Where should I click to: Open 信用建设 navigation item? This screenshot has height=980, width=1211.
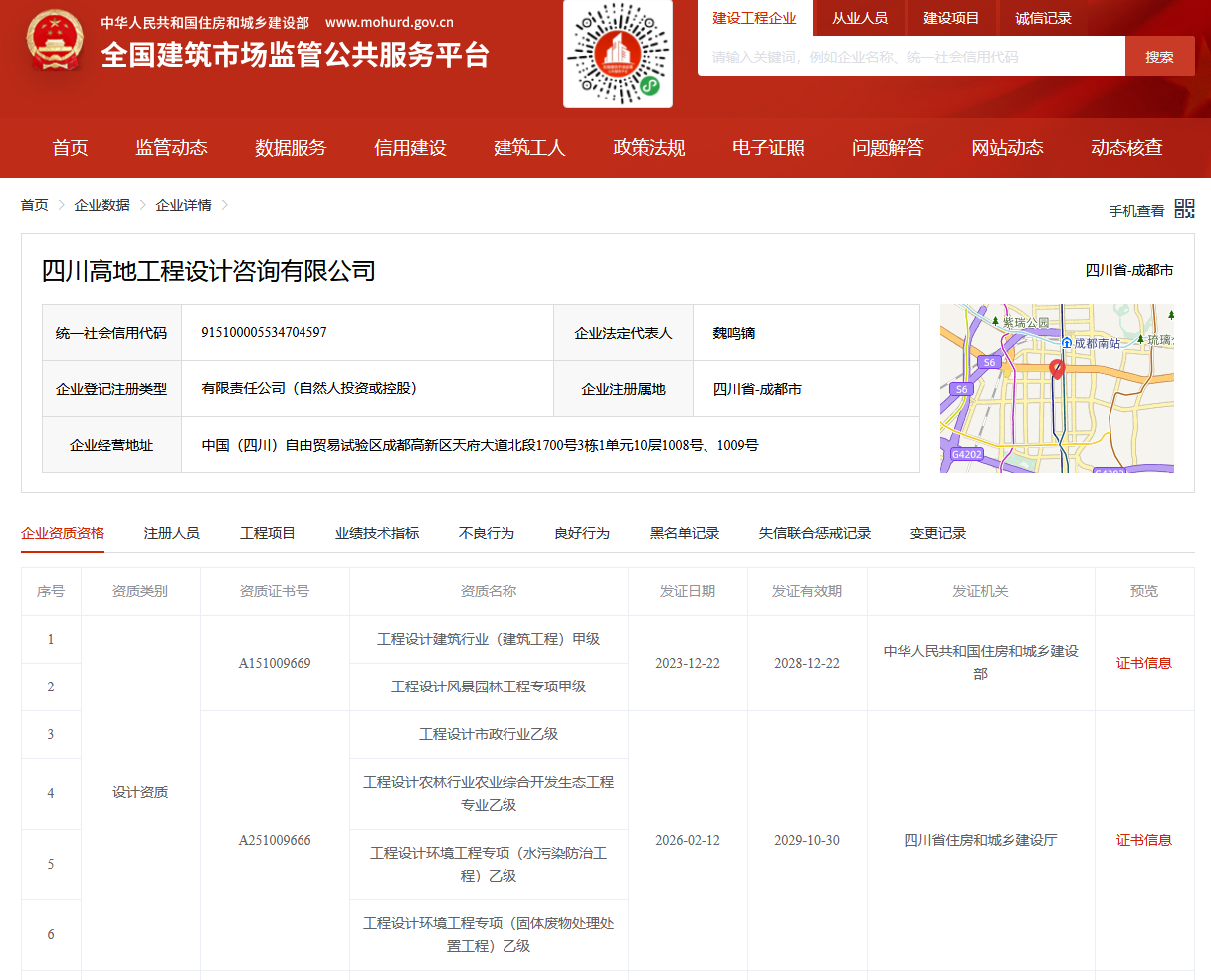tap(410, 148)
